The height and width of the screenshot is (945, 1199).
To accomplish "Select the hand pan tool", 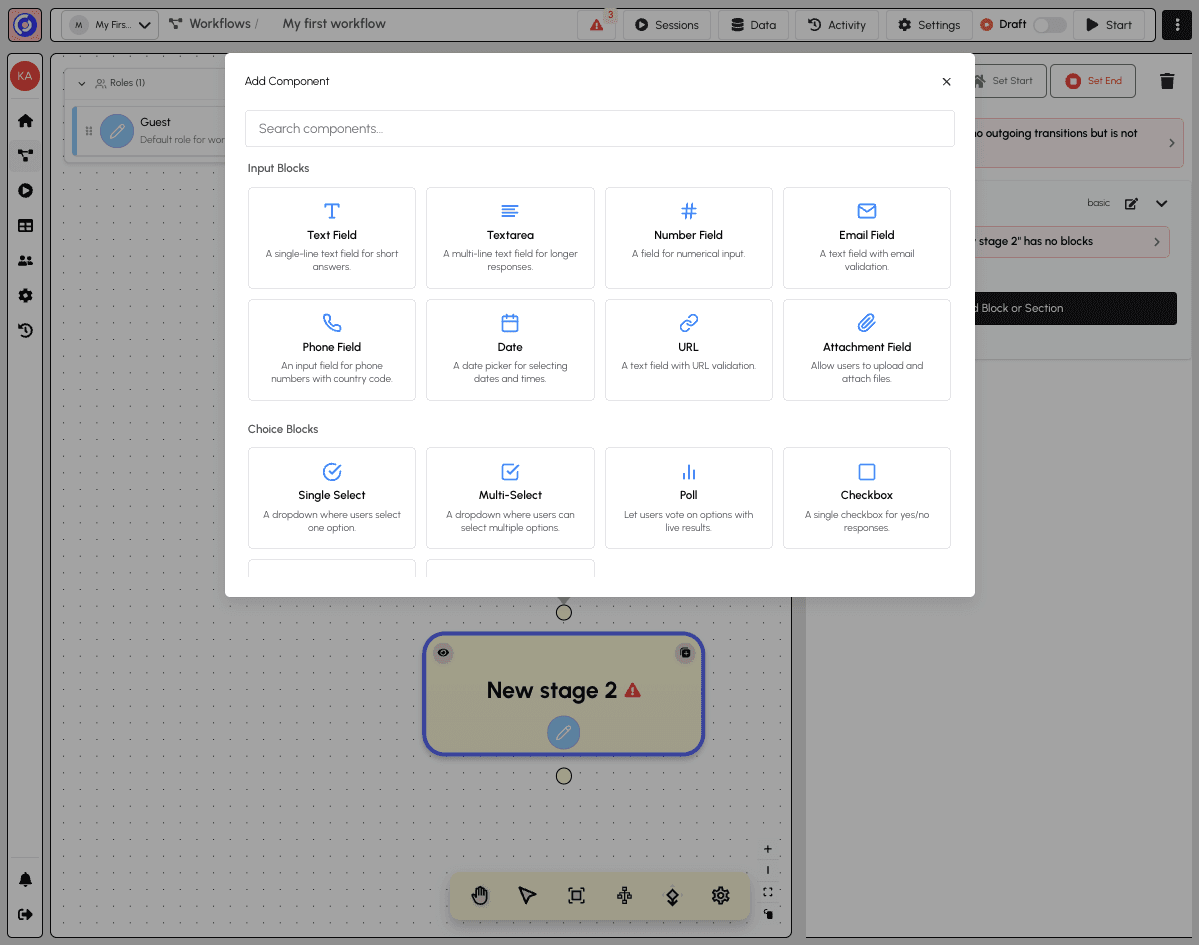I will [x=480, y=895].
